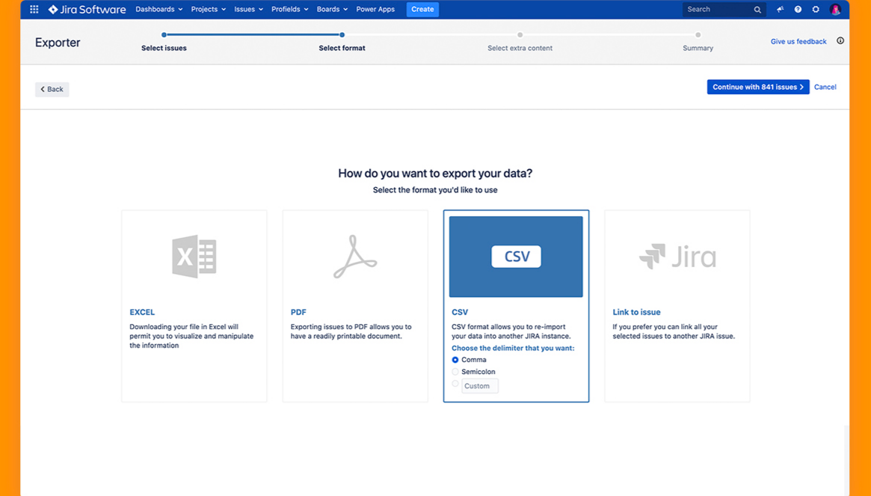The width and height of the screenshot is (871, 496).
Task: Choose the Custom delimiter radio button
Action: pos(455,383)
